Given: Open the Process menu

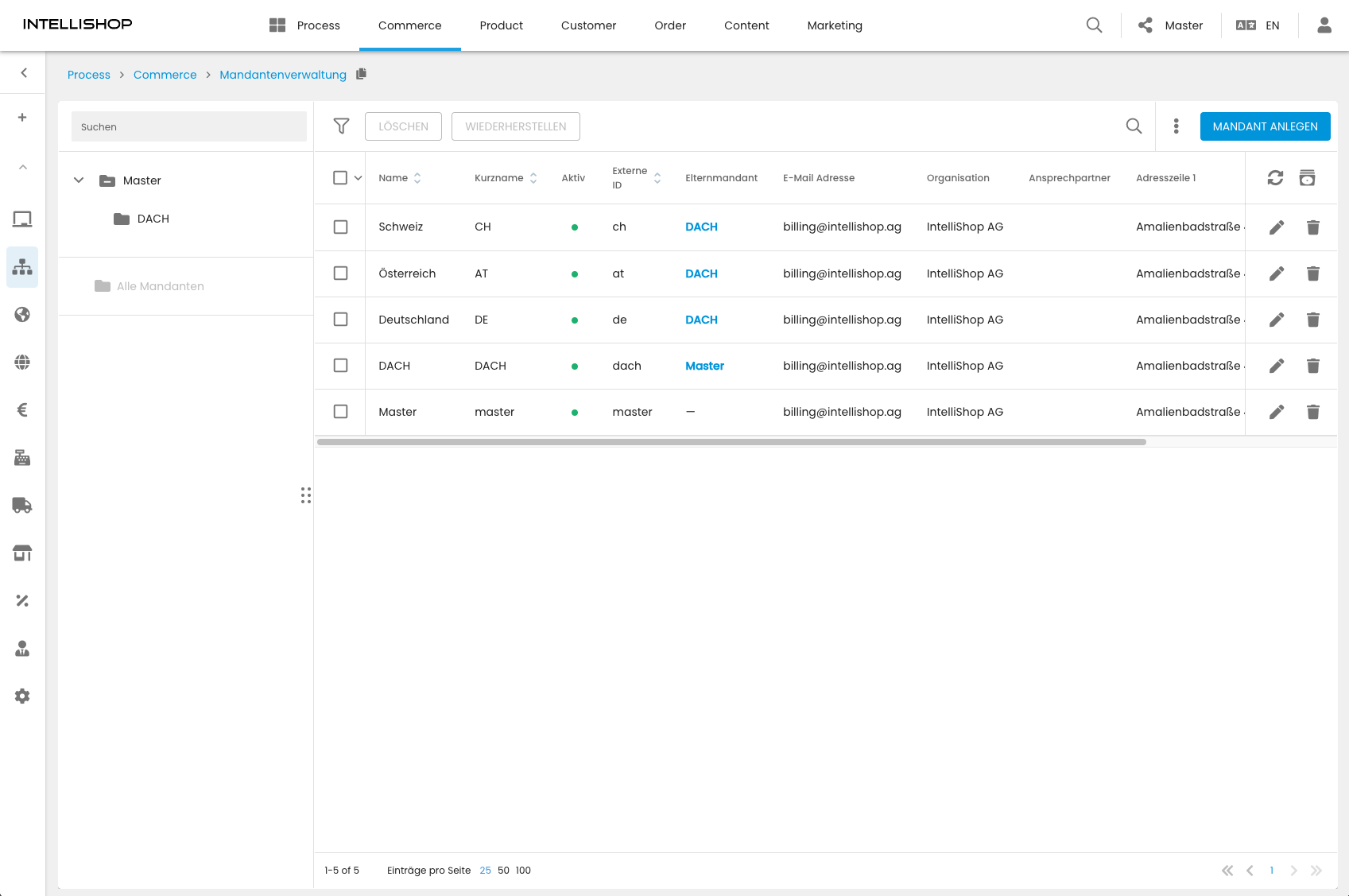Looking at the screenshot, I should (304, 25).
